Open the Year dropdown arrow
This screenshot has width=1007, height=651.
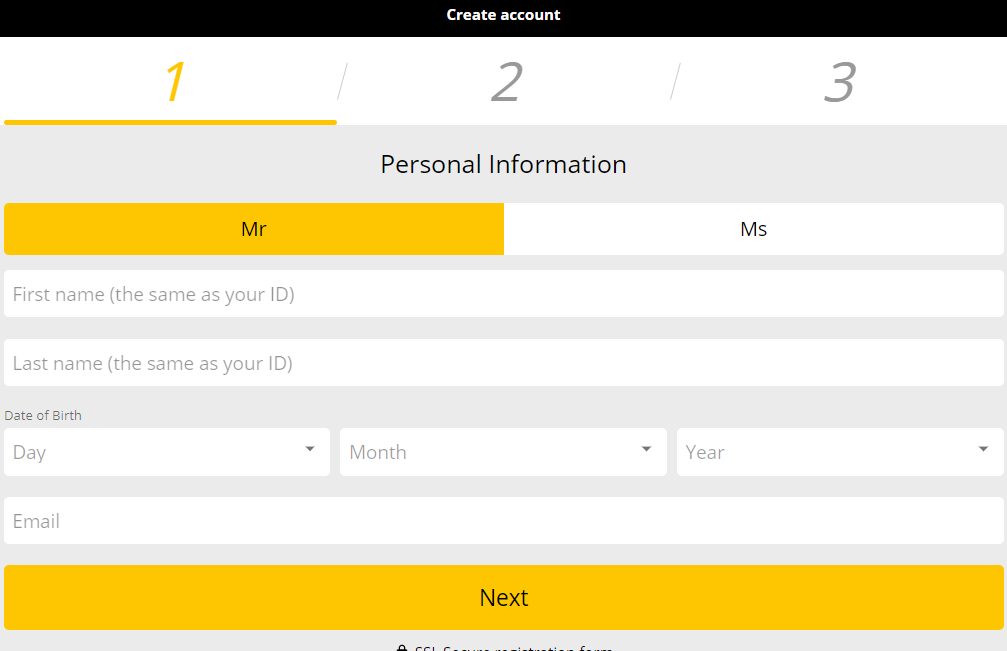coord(983,449)
